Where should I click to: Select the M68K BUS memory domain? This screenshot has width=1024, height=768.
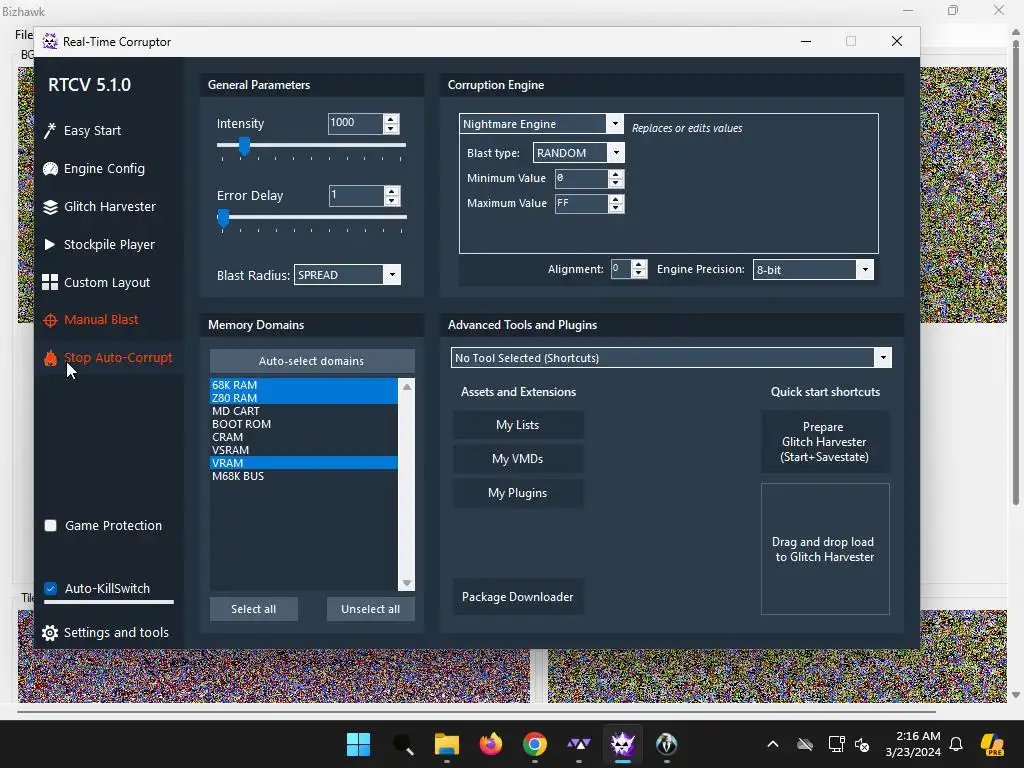click(304, 476)
